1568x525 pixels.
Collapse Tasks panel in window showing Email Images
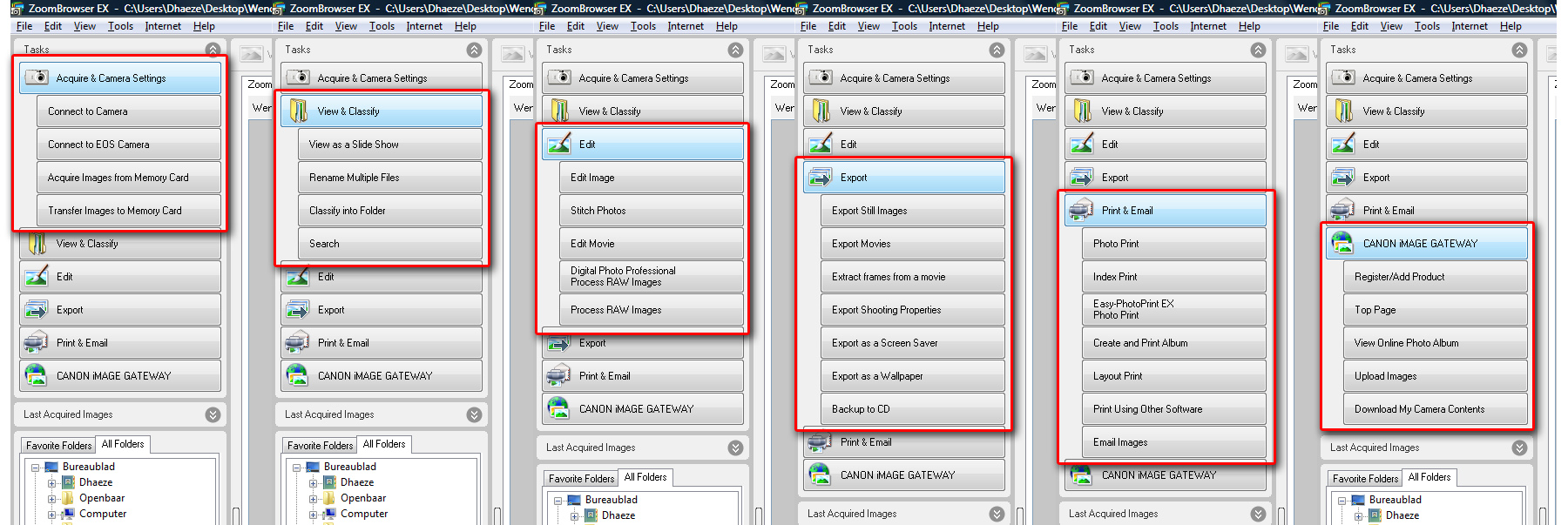tap(1258, 50)
